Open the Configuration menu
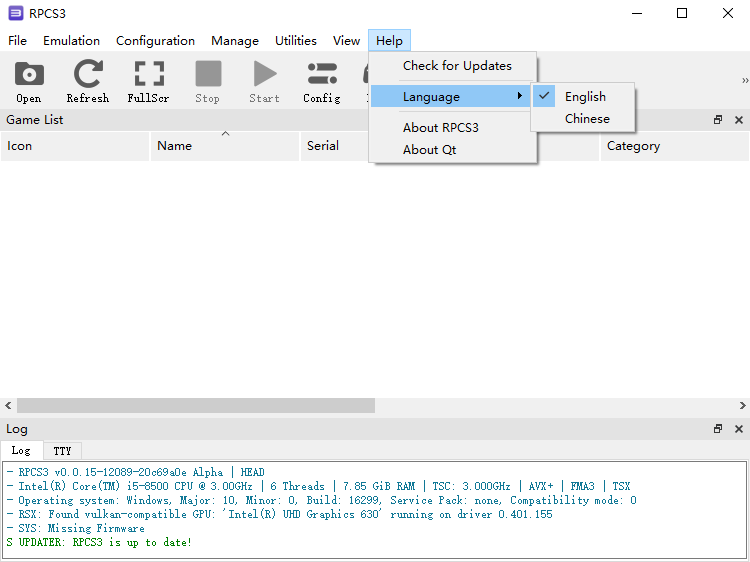The image size is (750, 562). coord(155,41)
